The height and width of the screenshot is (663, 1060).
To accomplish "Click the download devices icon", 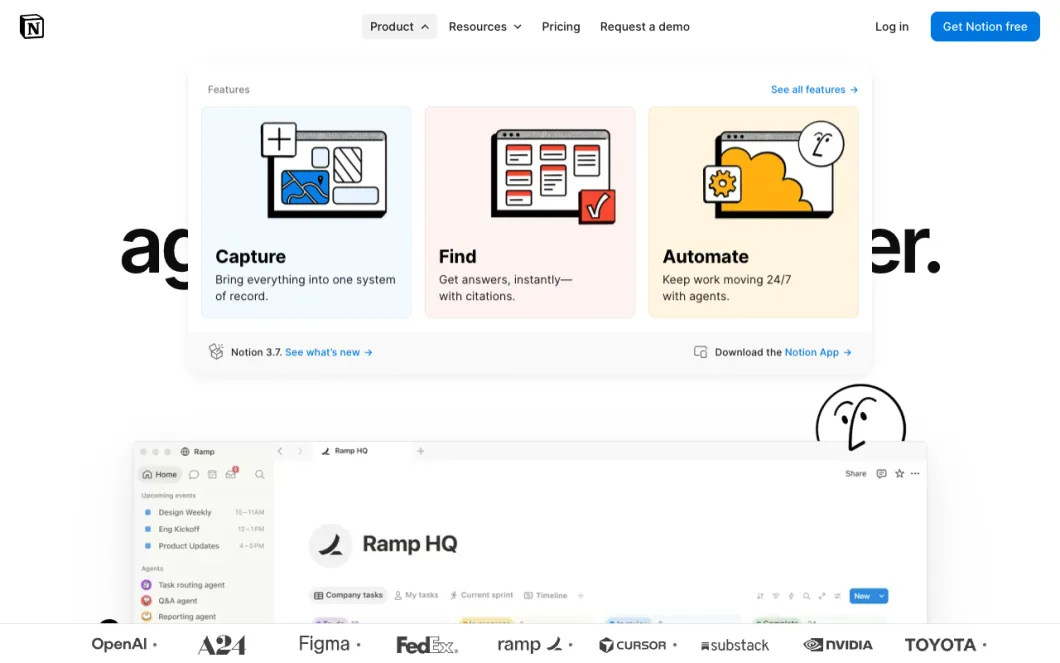I will pos(700,352).
